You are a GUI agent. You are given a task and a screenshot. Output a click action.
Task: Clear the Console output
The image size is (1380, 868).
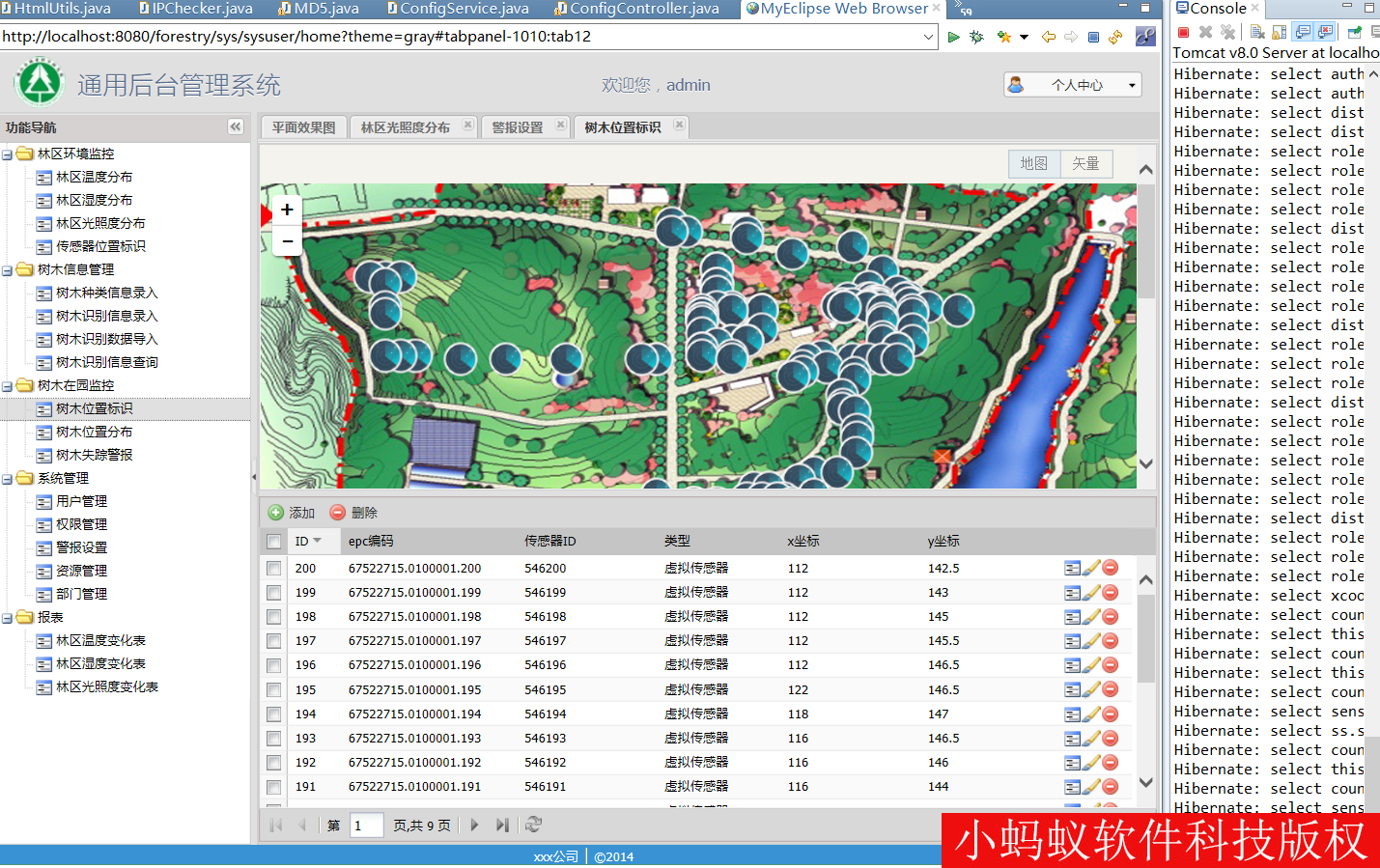(x=1257, y=32)
